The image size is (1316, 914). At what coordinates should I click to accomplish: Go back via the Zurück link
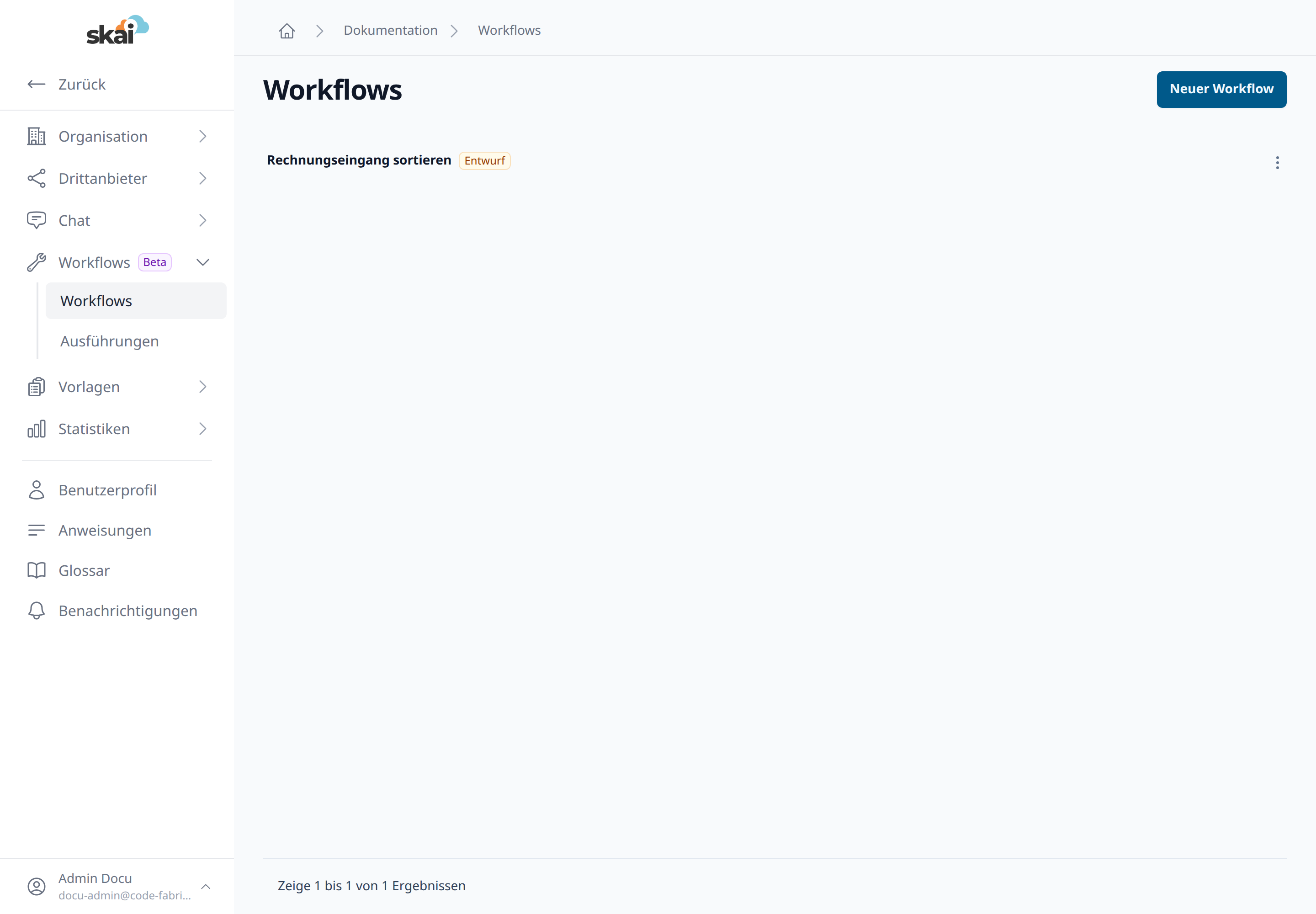point(82,84)
